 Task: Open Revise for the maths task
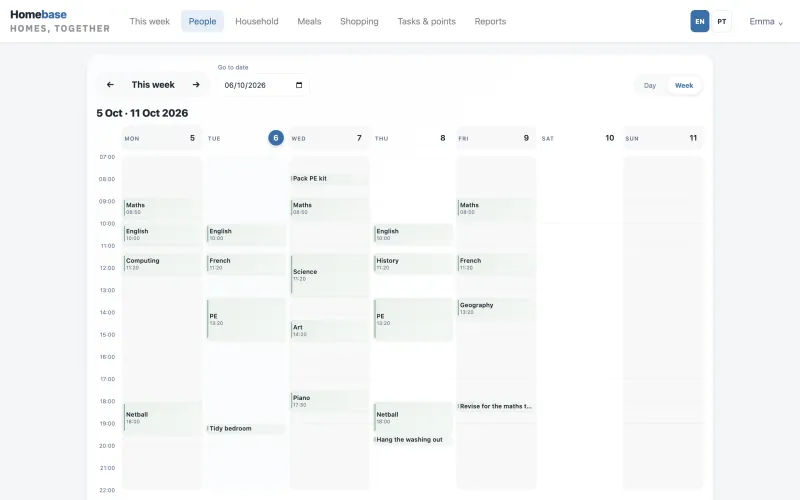tap(496, 407)
